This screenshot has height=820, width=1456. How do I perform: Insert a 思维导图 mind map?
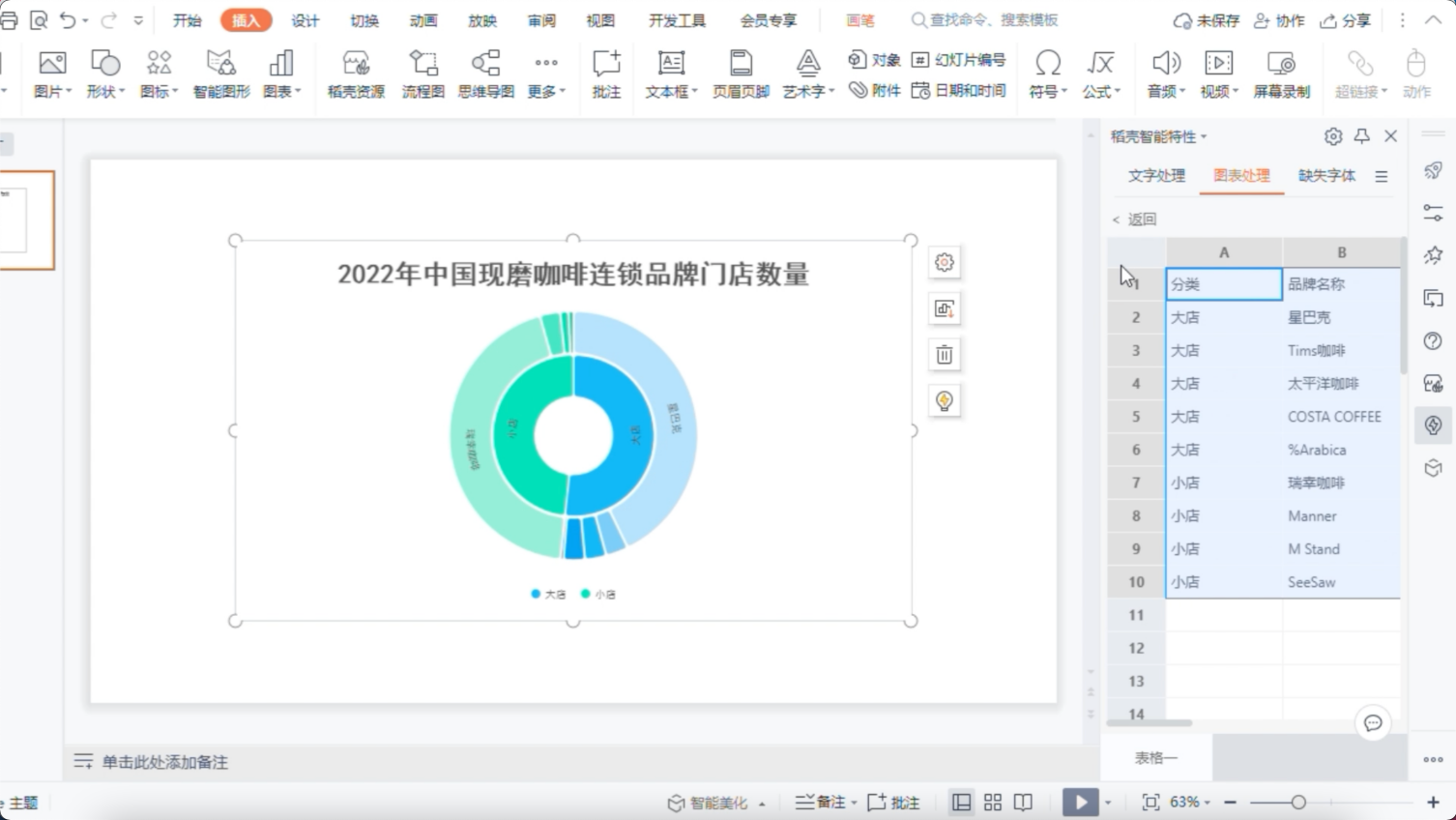(485, 74)
